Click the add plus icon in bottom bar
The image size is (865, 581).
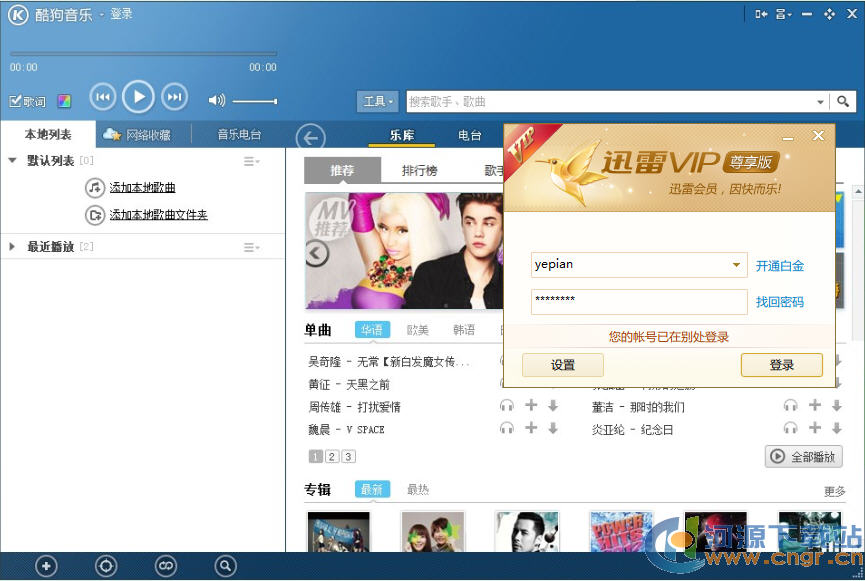(46, 566)
